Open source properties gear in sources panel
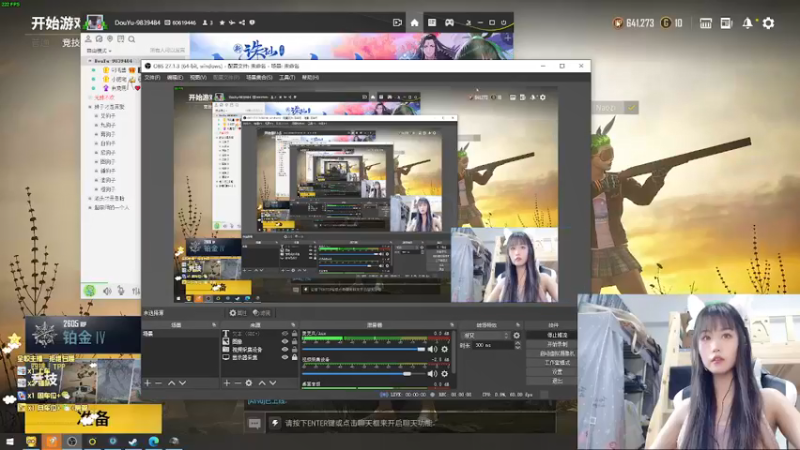Viewport: 800px width, 450px height. click(x=248, y=383)
